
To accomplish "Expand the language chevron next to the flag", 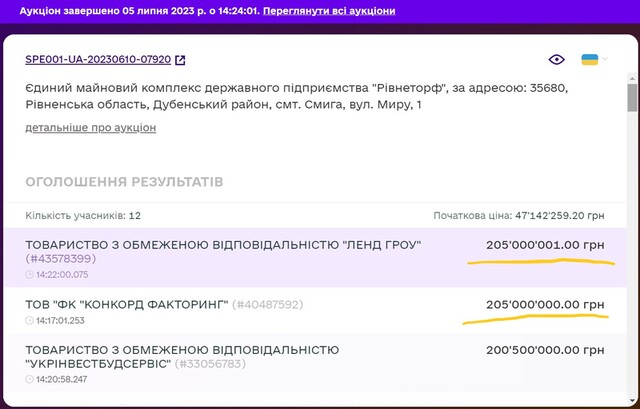I will 605,59.
